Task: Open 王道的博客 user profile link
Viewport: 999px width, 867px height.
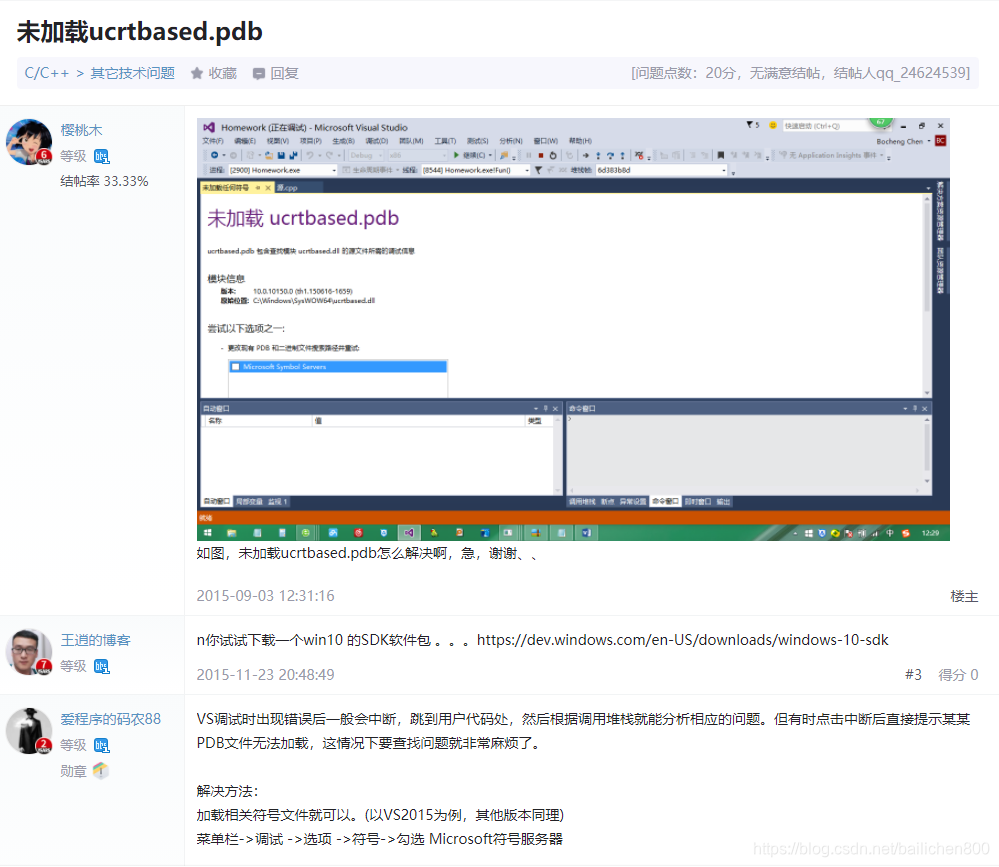Action: (96, 640)
